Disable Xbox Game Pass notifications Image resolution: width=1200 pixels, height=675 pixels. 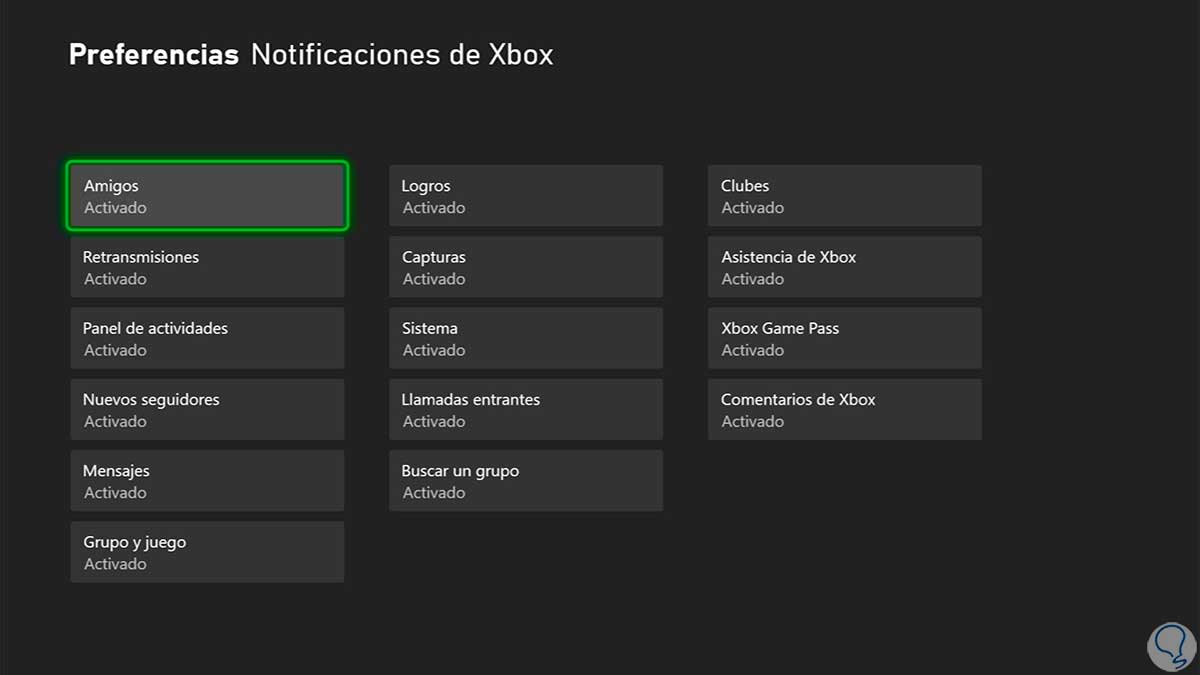[x=845, y=338]
